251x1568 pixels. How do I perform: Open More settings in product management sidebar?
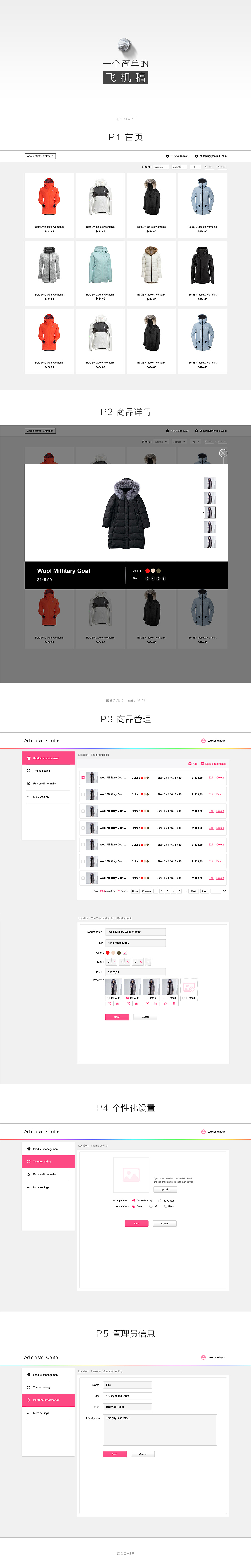coord(48,797)
